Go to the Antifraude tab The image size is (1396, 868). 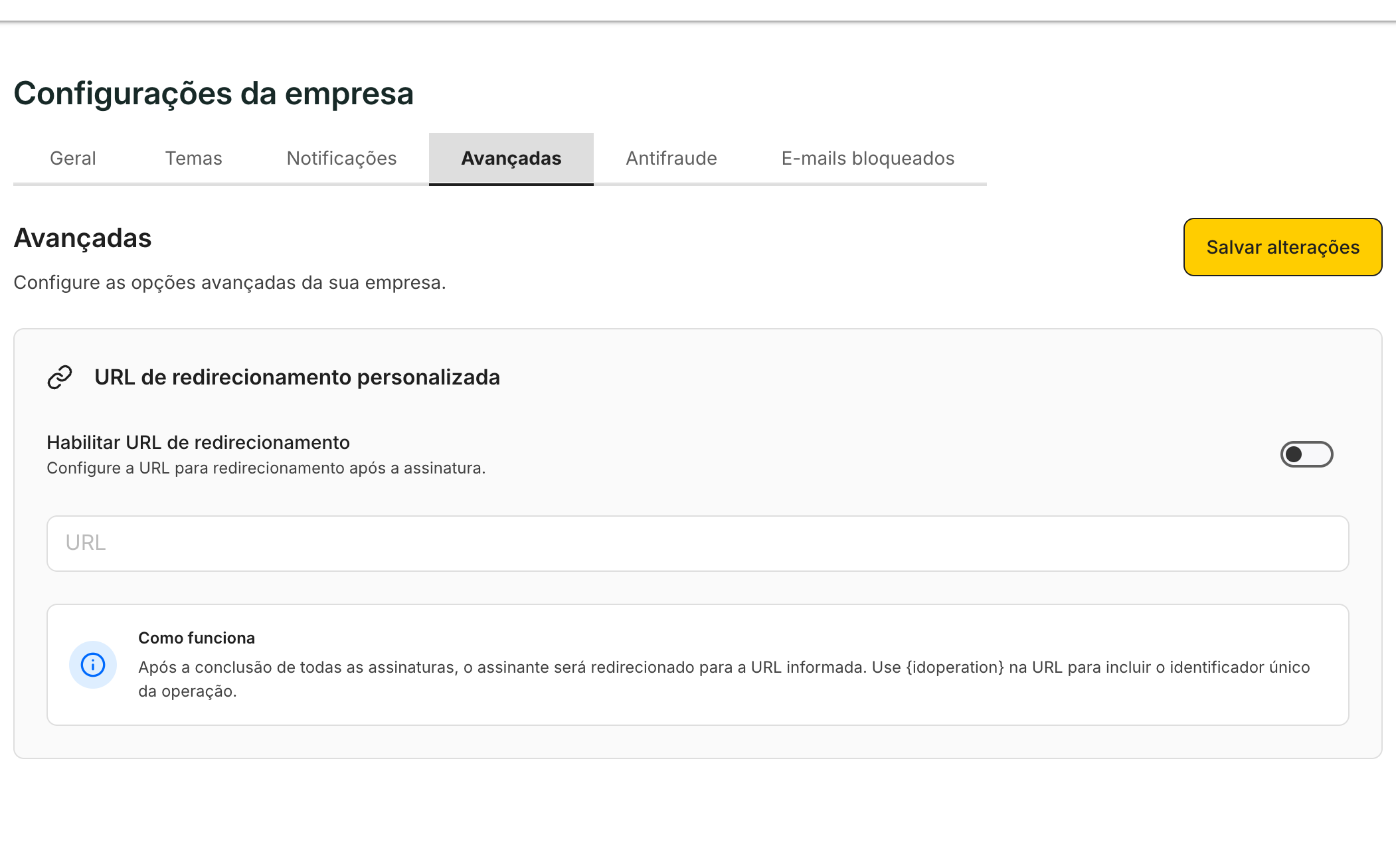(x=671, y=158)
